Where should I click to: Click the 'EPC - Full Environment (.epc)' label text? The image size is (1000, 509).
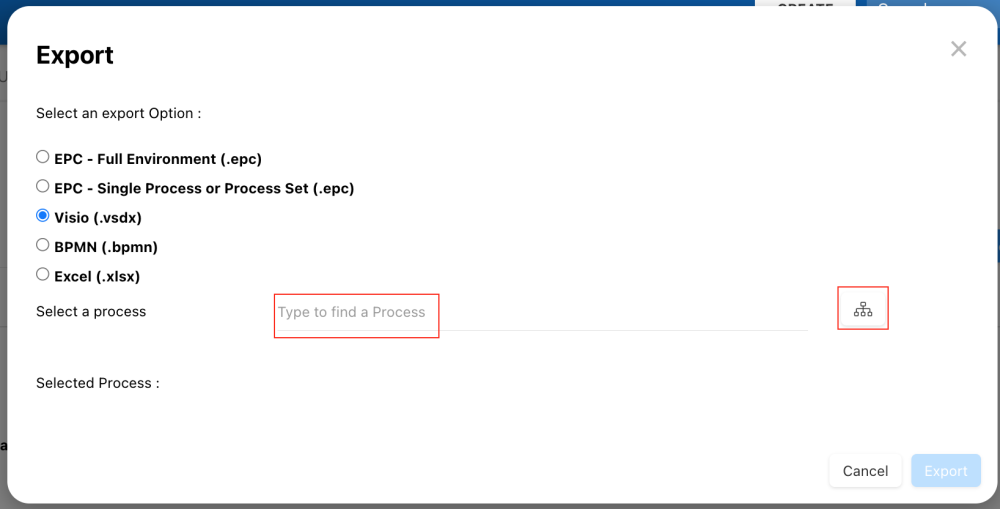(x=158, y=159)
